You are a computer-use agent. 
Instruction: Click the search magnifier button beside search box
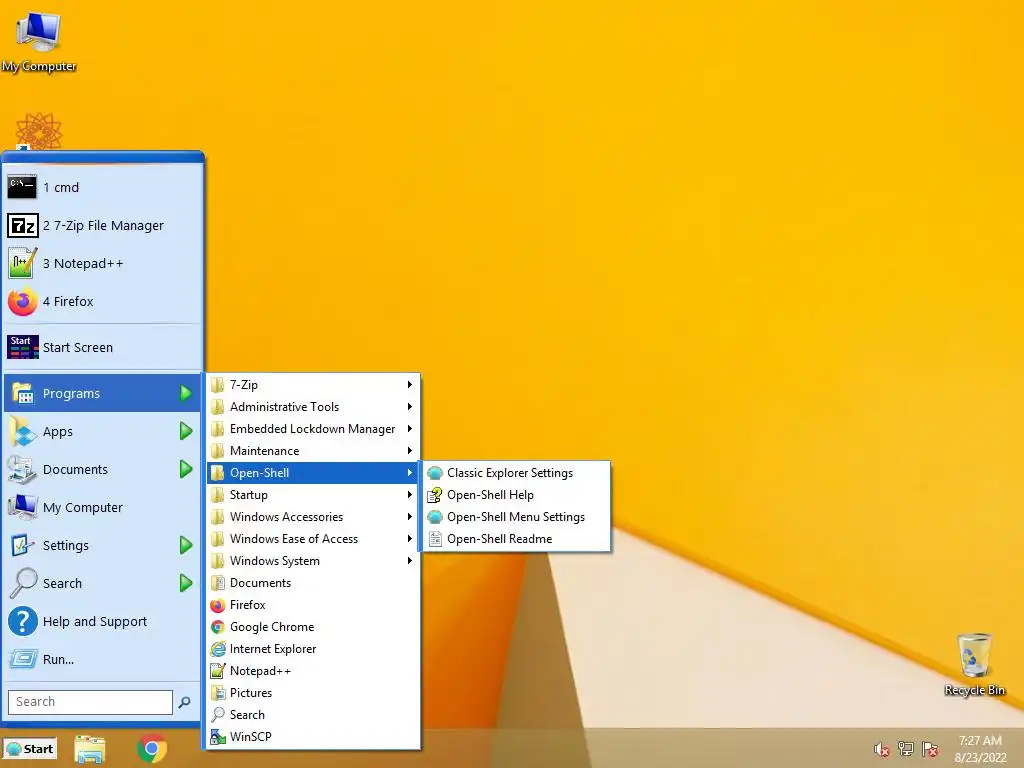[185, 702]
